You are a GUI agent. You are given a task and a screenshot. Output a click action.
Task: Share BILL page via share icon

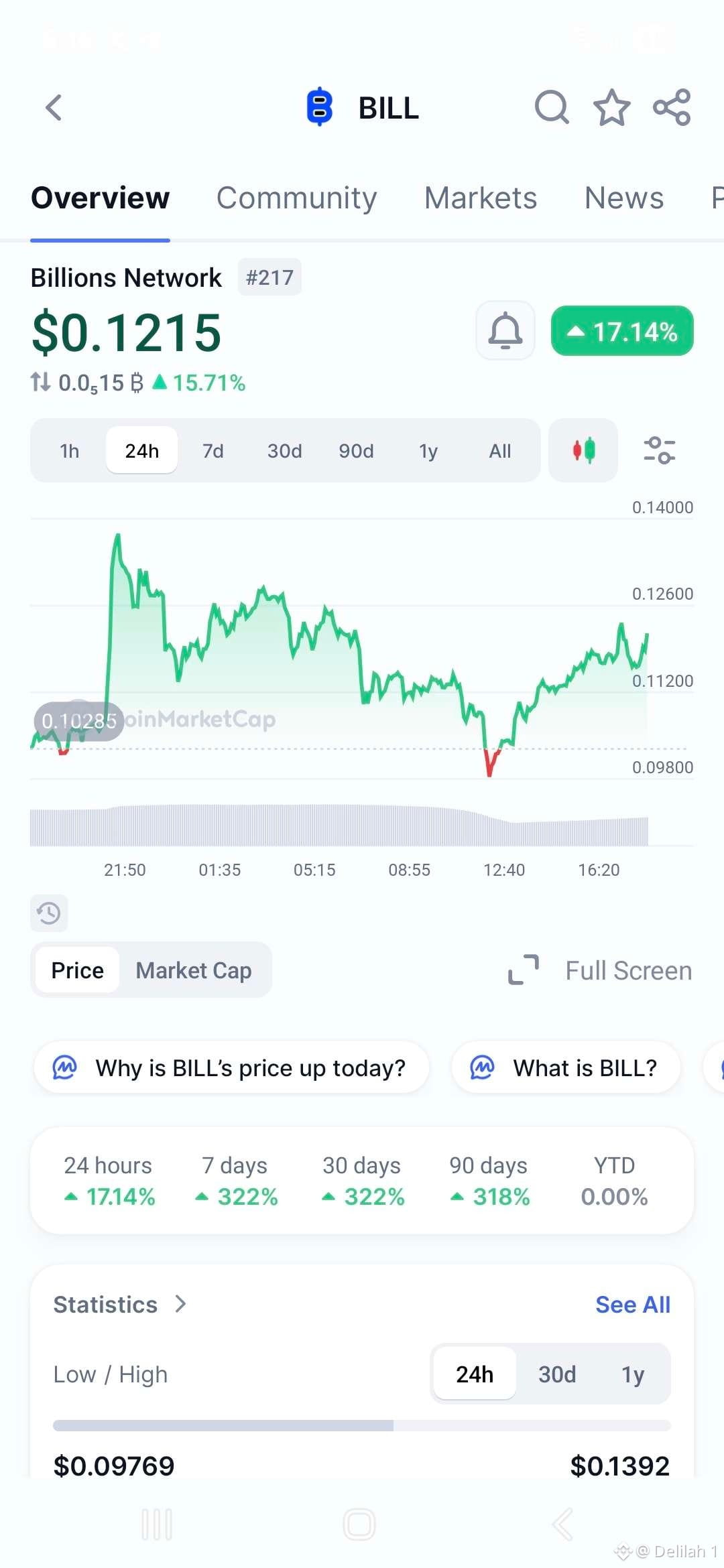[672, 107]
